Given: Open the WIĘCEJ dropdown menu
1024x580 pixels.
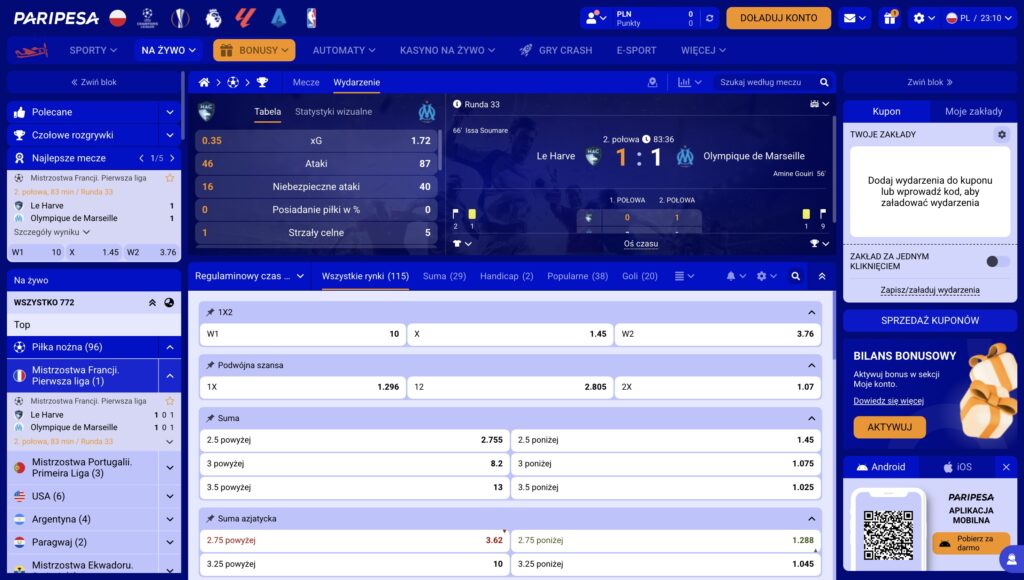Looking at the screenshot, I should [x=703, y=50].
